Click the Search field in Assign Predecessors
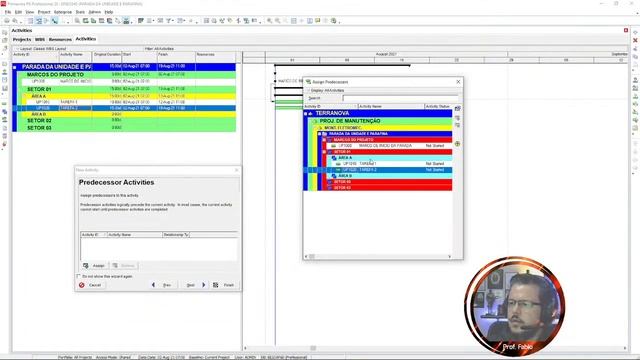640x360 pixels. pos(400,98)
